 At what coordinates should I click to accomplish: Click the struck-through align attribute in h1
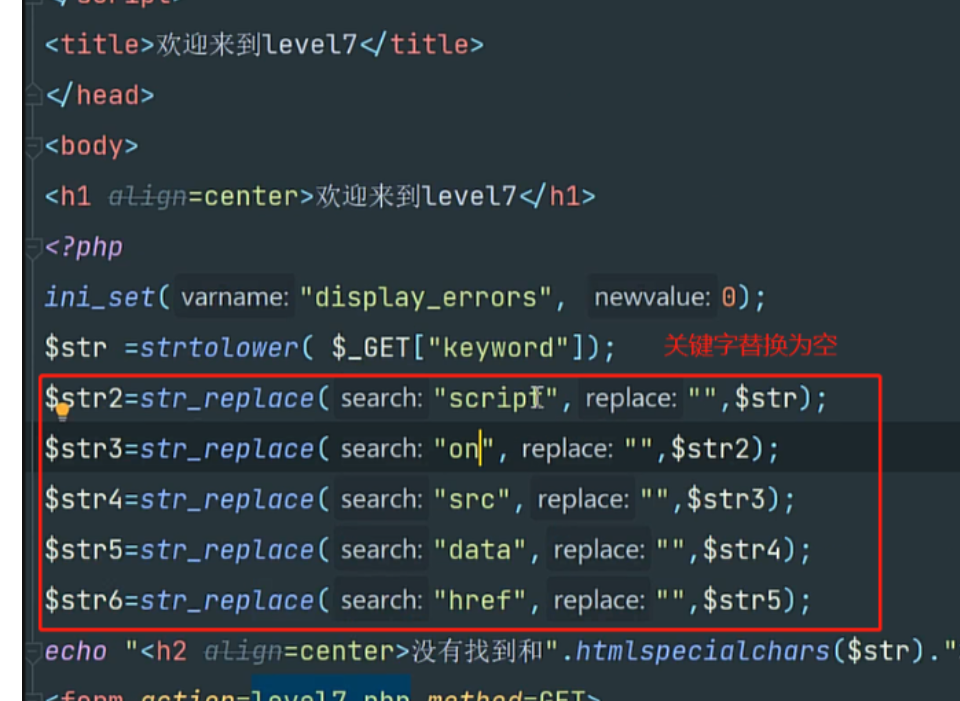point(148,197)
